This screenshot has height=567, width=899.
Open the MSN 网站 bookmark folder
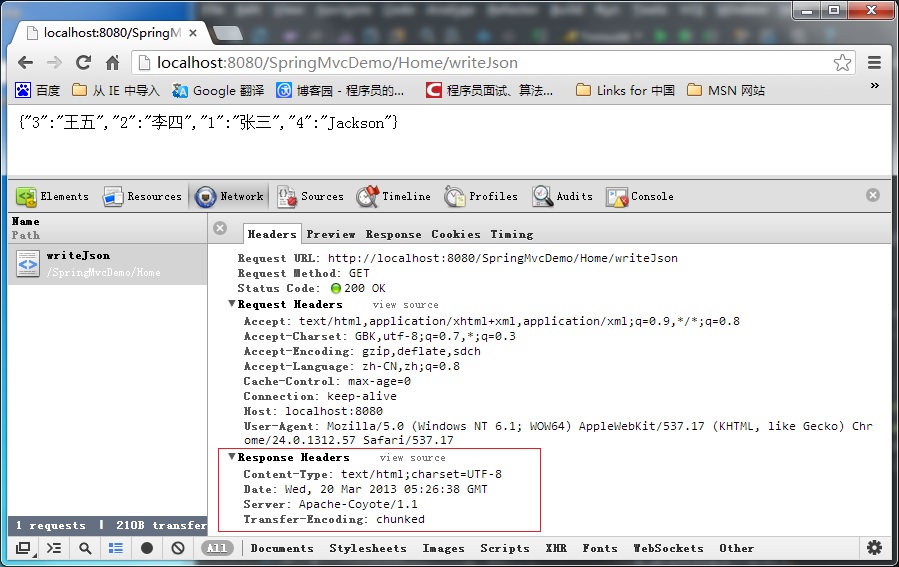click(726, 91)
